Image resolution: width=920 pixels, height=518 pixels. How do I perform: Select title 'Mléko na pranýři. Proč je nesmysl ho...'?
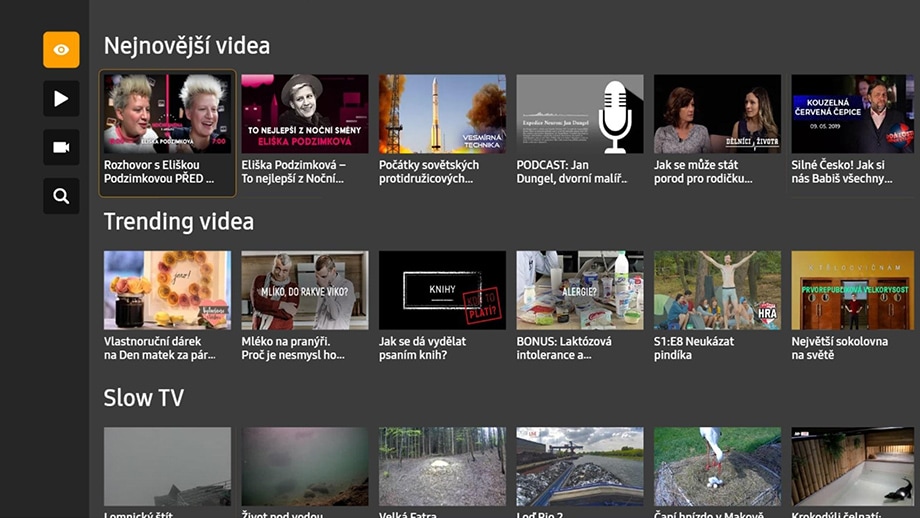(x=293, y=348)
